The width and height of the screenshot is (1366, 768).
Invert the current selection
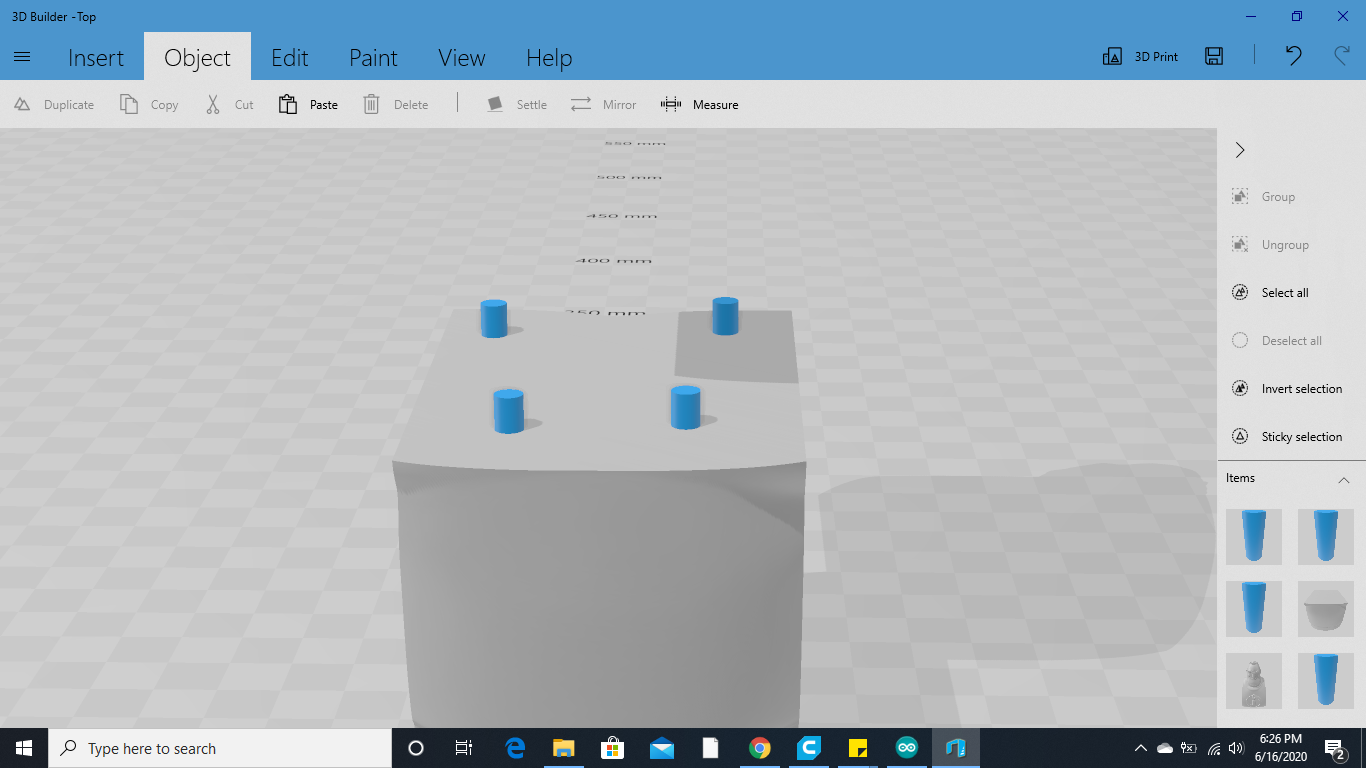coord(1290,388)
